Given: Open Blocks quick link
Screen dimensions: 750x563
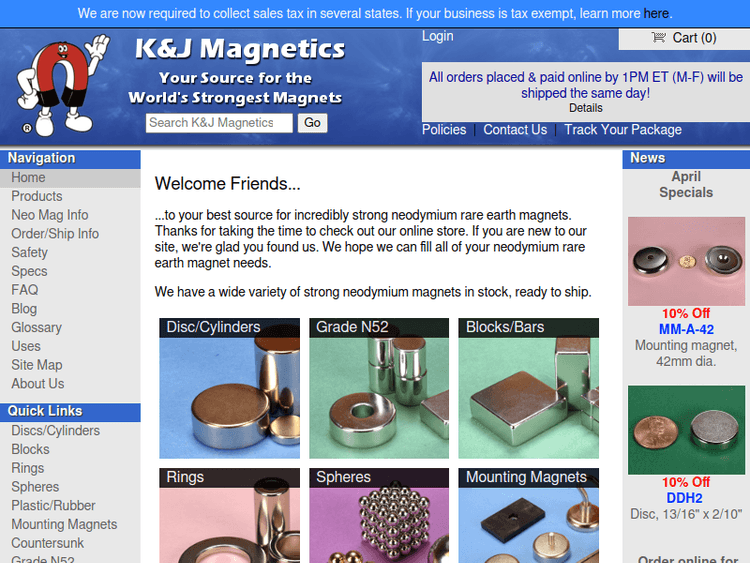Looking at the screenshot, I should [70, 449].
